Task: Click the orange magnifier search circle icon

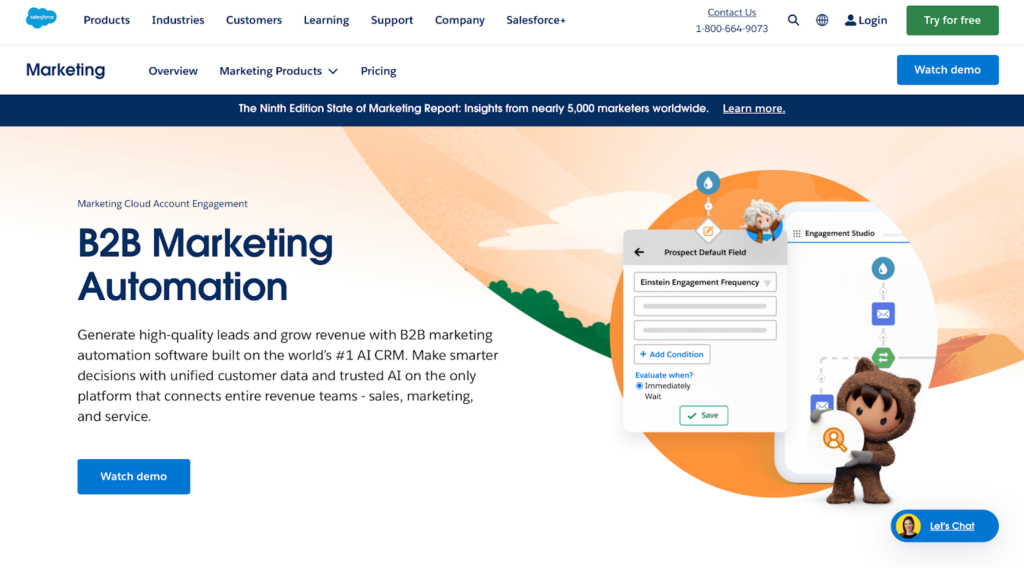Action: (x=834, y=439)
